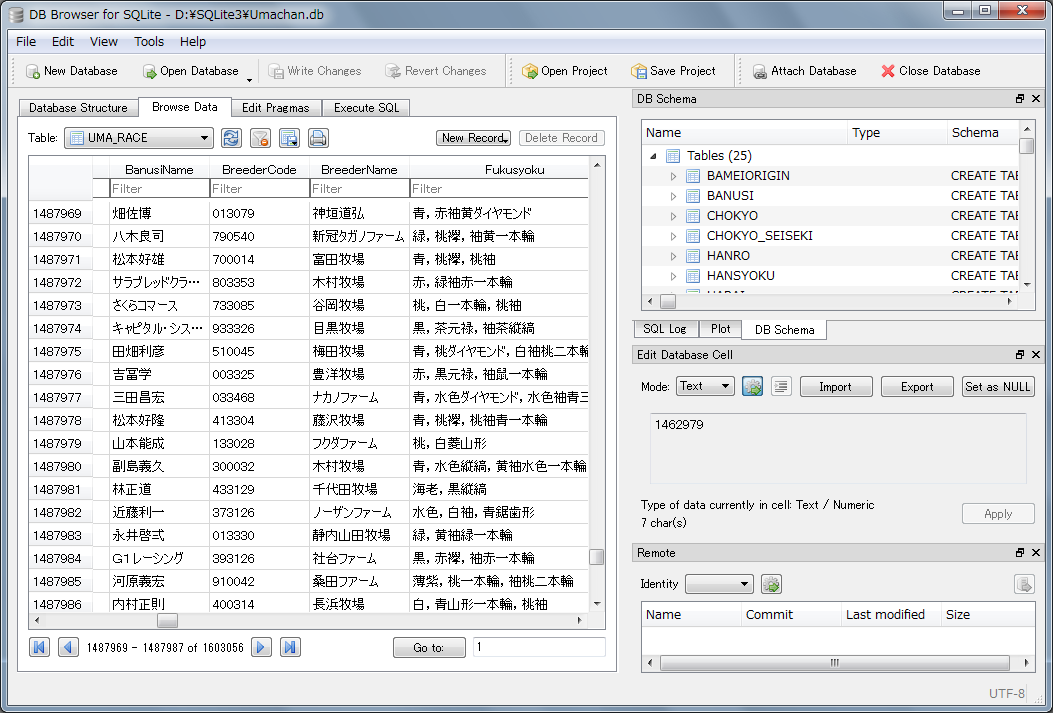The width and height of the screenshot is (1053, 713).
Task: Click Export button in cell editor
Action: point(917,387)
